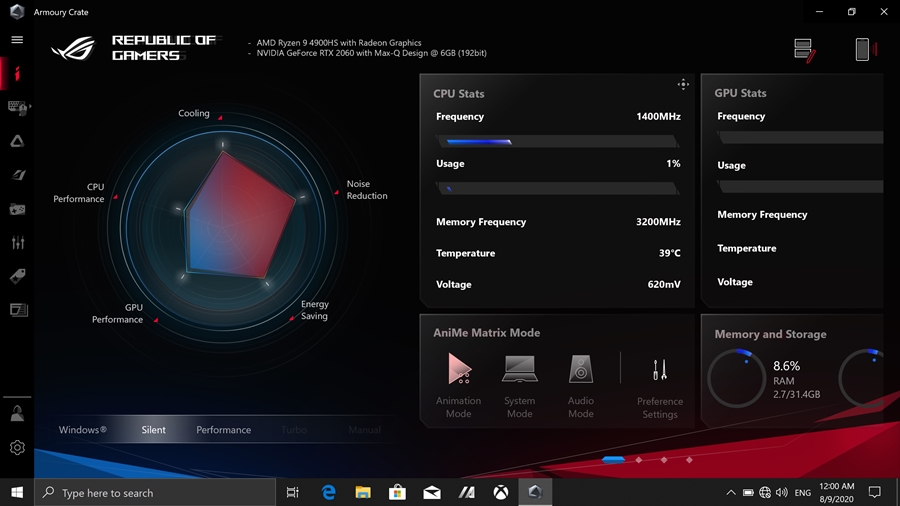
Task: Click the CPU Frequency progress bar
Action: pyautogui.click(x=558, y=141)
